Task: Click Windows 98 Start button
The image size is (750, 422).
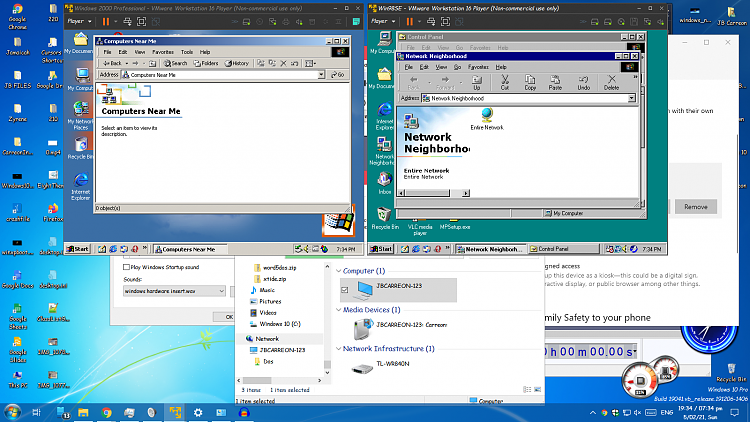Action: tap(381, 249)
